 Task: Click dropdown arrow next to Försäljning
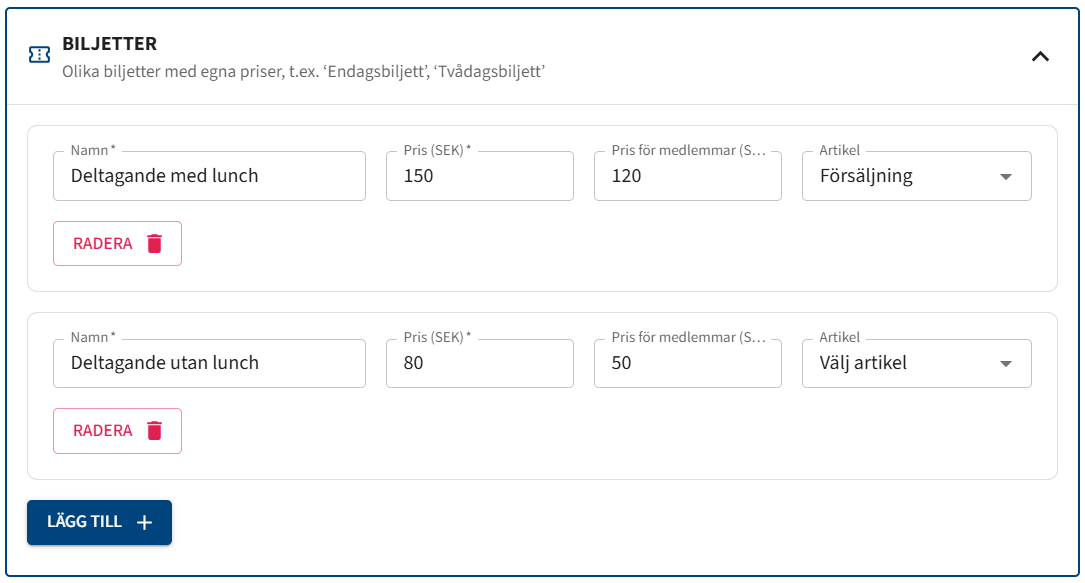point(1005,177)
